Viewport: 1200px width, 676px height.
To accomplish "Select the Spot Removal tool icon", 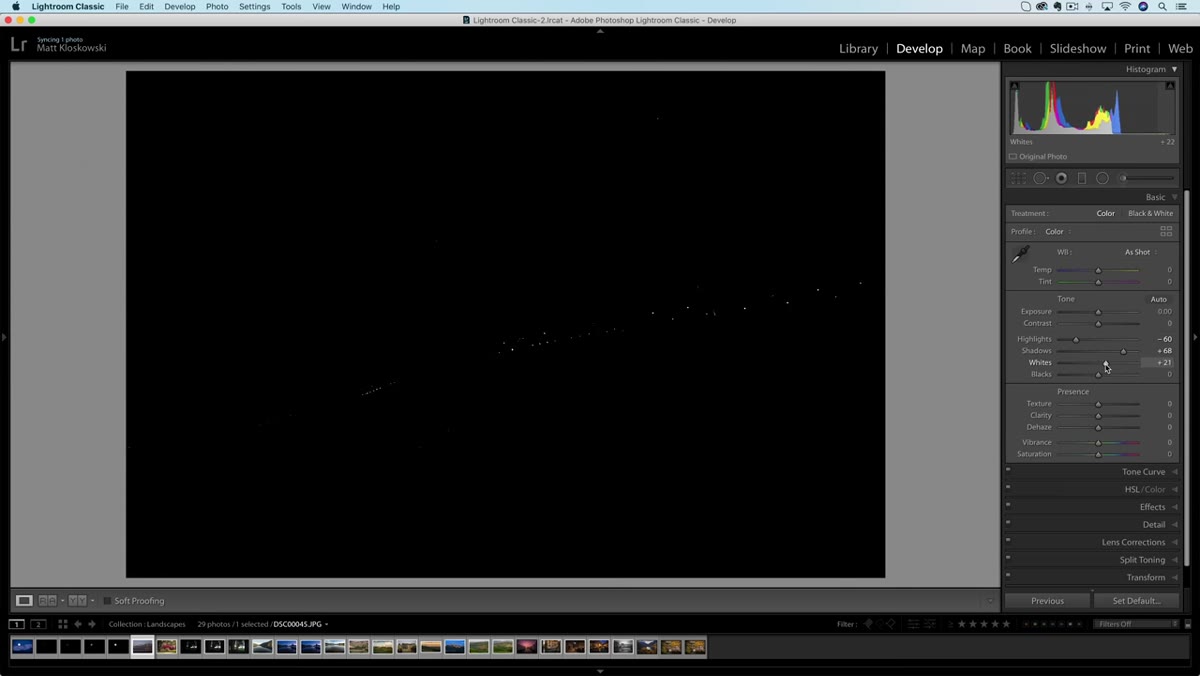I will [x=1040, y=178].
